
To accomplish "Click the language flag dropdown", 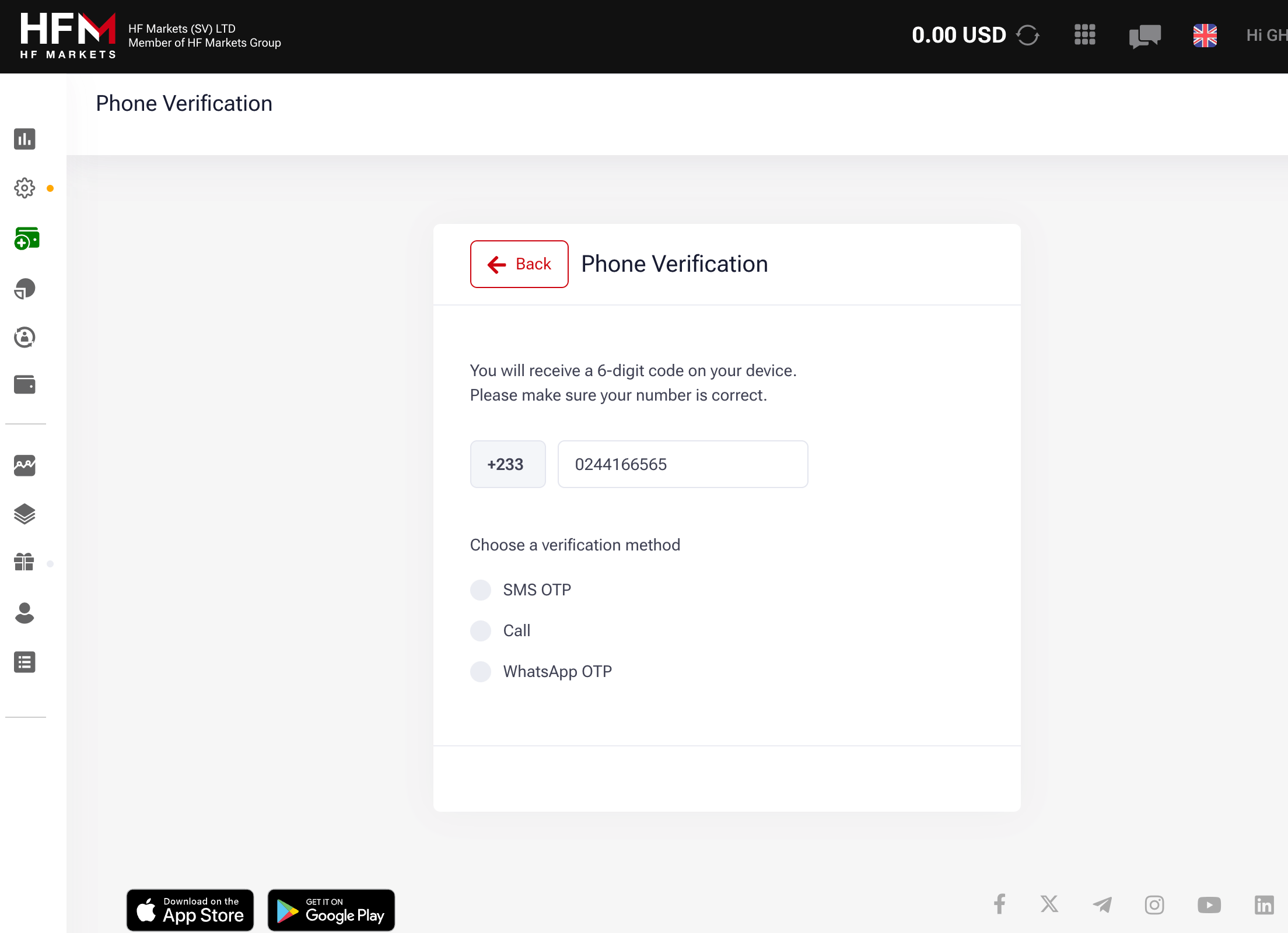I will (x=1204, y=36).
